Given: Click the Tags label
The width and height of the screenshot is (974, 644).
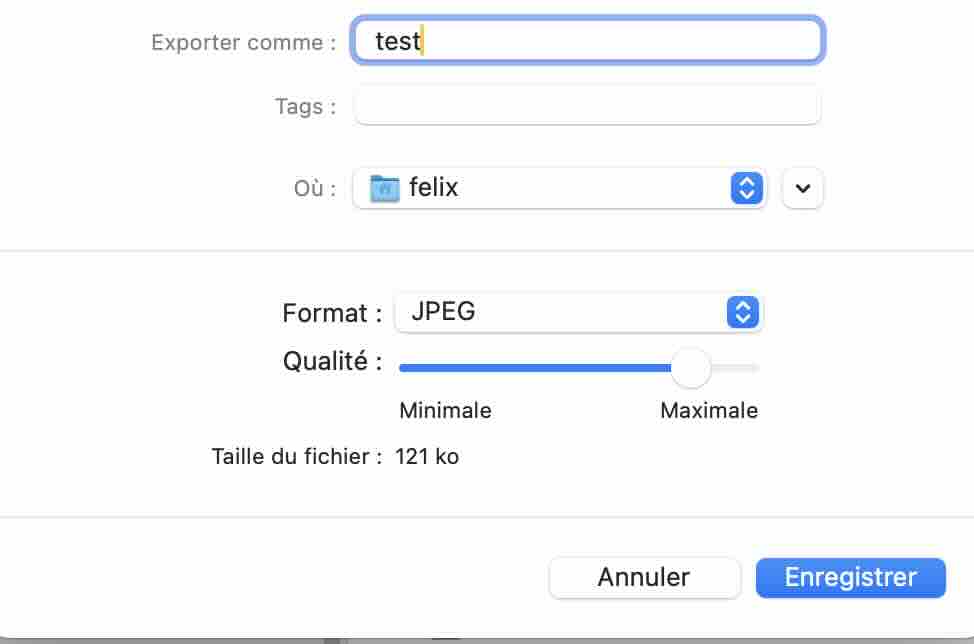Looking at the screenshot, I should pyautogui.click(x=306, y=106).
